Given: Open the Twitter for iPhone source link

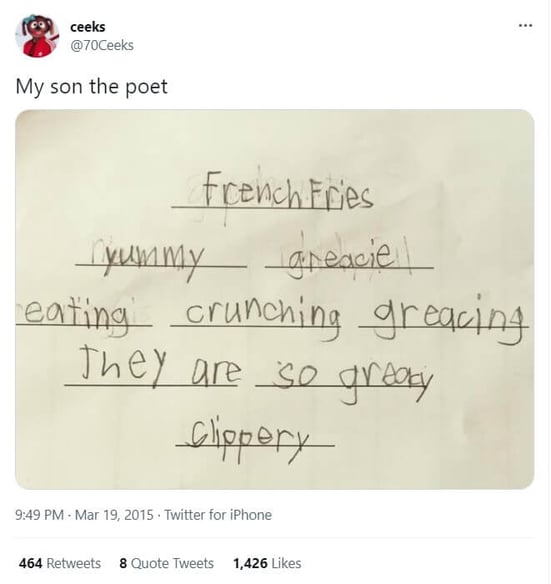Looking at the screenshot, I should [218, 515].
